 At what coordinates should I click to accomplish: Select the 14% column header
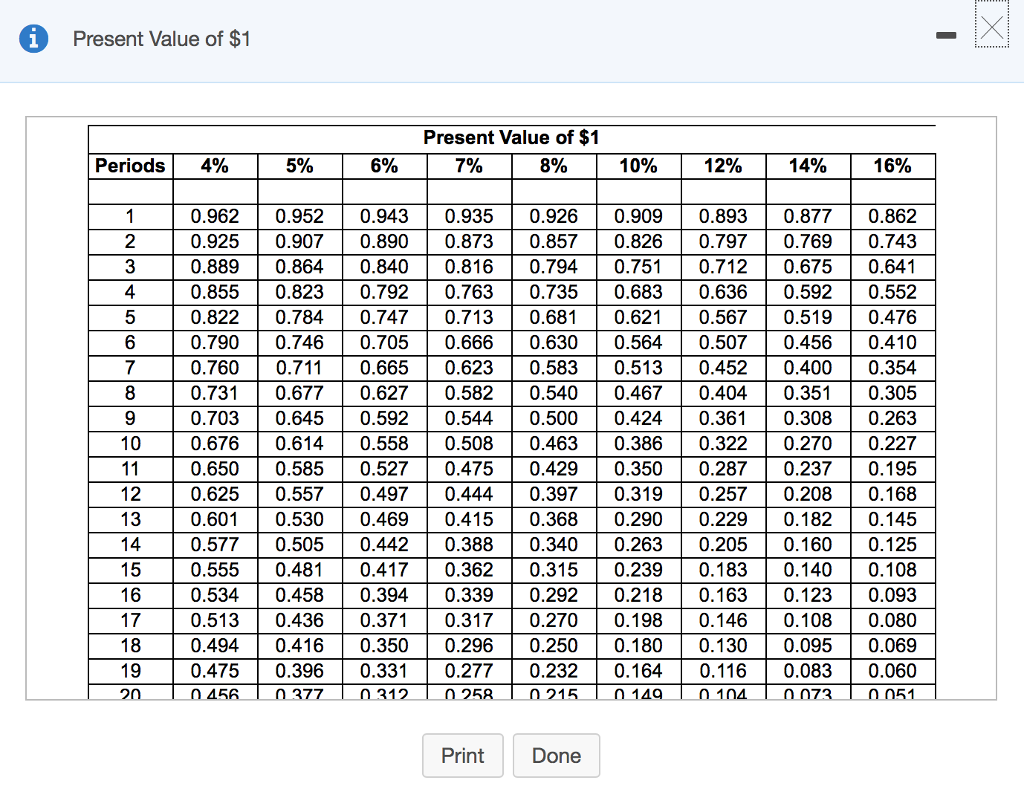[808, 166]
